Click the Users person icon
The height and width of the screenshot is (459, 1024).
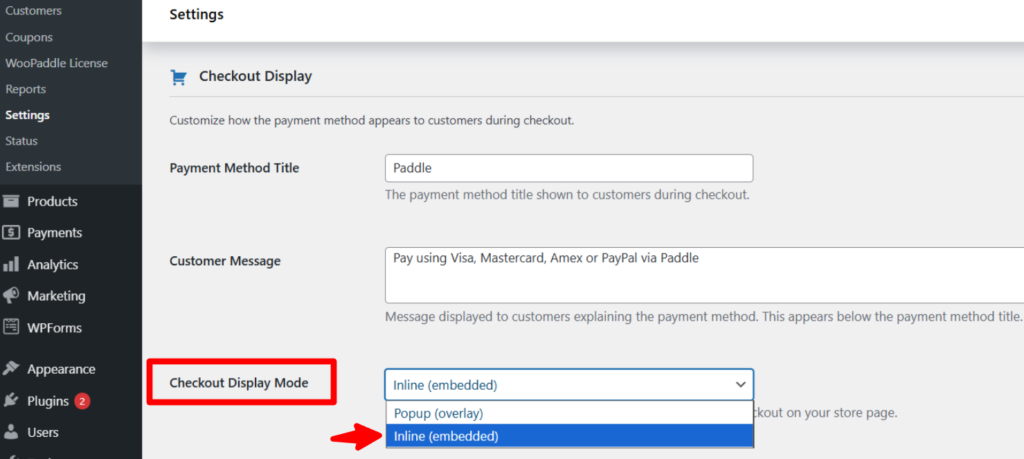click(10, 432)
